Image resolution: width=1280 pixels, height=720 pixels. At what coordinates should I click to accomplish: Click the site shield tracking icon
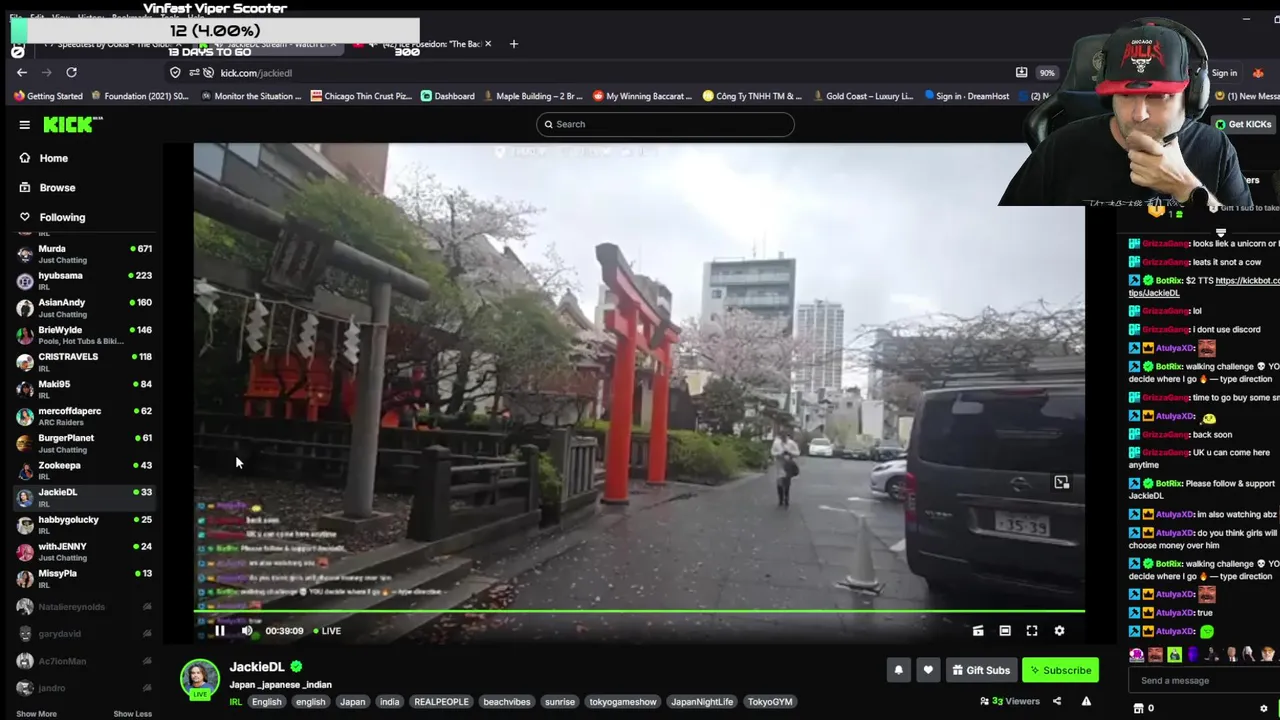coord(175,73)
